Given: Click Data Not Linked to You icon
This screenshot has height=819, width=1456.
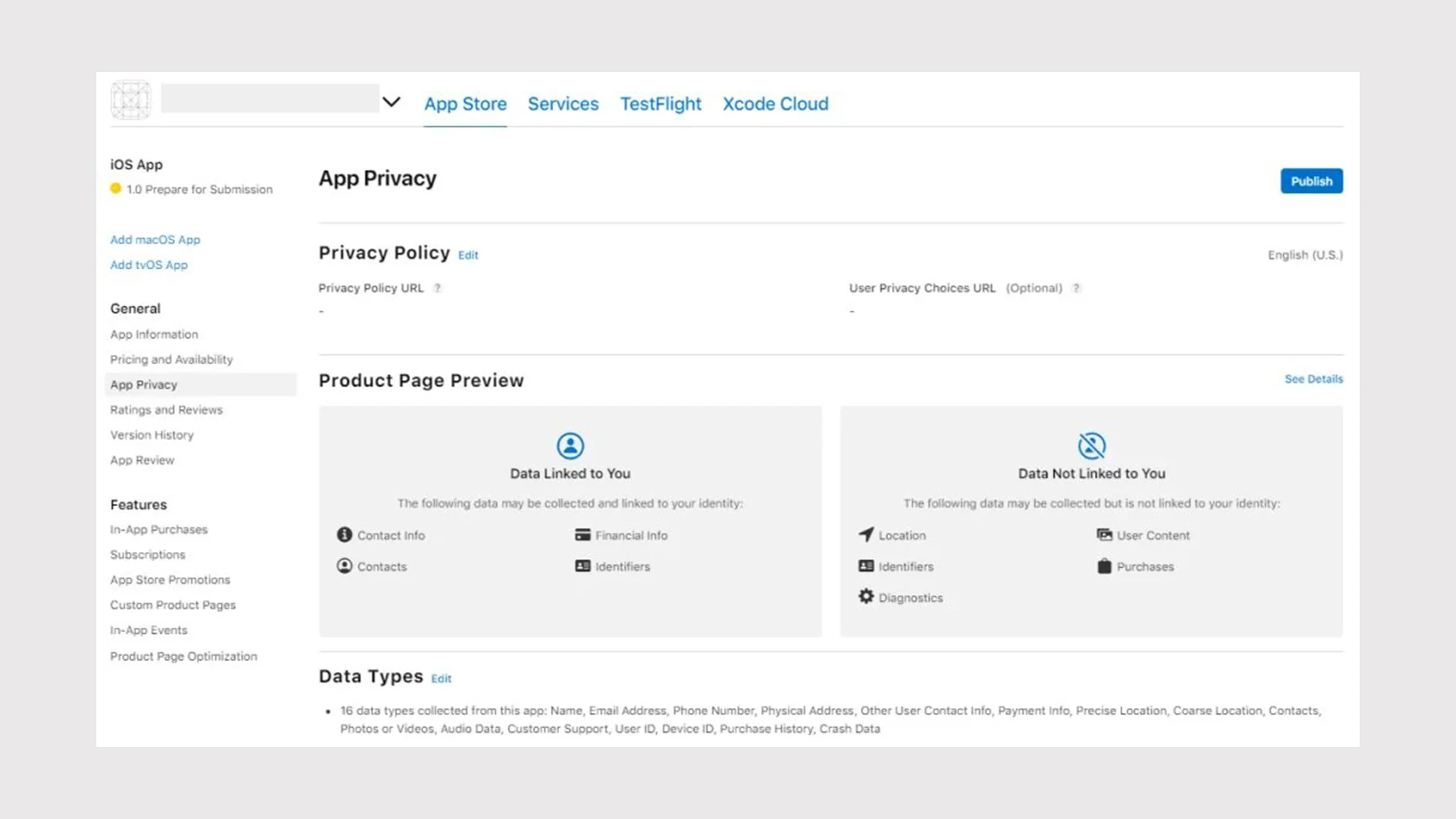Looking at the screenshot, I should (1091, 446).
